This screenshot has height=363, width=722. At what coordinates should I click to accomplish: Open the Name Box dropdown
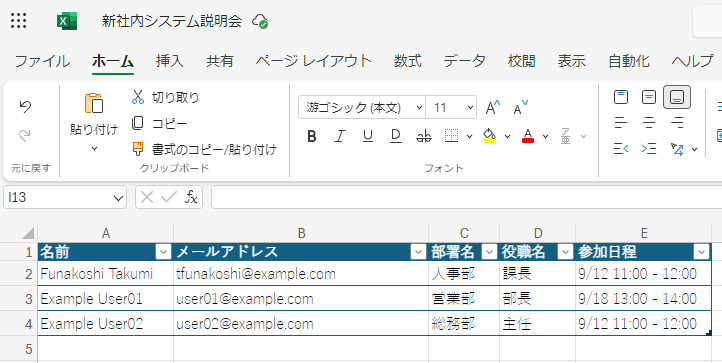click(118, 198)
